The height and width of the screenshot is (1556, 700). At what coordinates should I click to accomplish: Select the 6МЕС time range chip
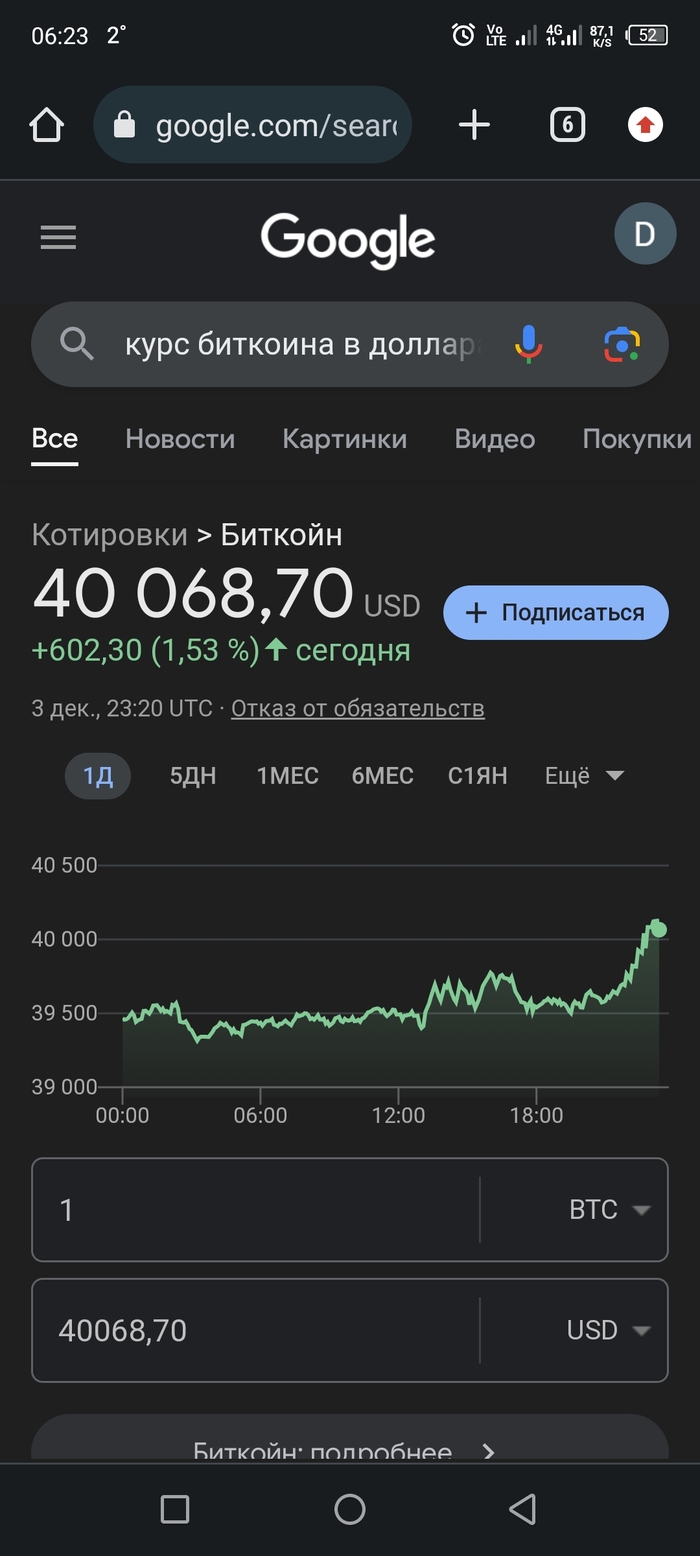[382, 775]
